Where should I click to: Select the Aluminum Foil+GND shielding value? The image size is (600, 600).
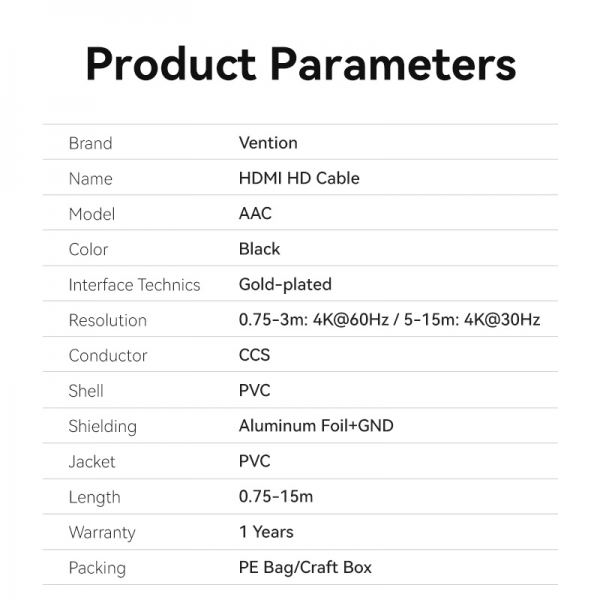coord(316,426)
